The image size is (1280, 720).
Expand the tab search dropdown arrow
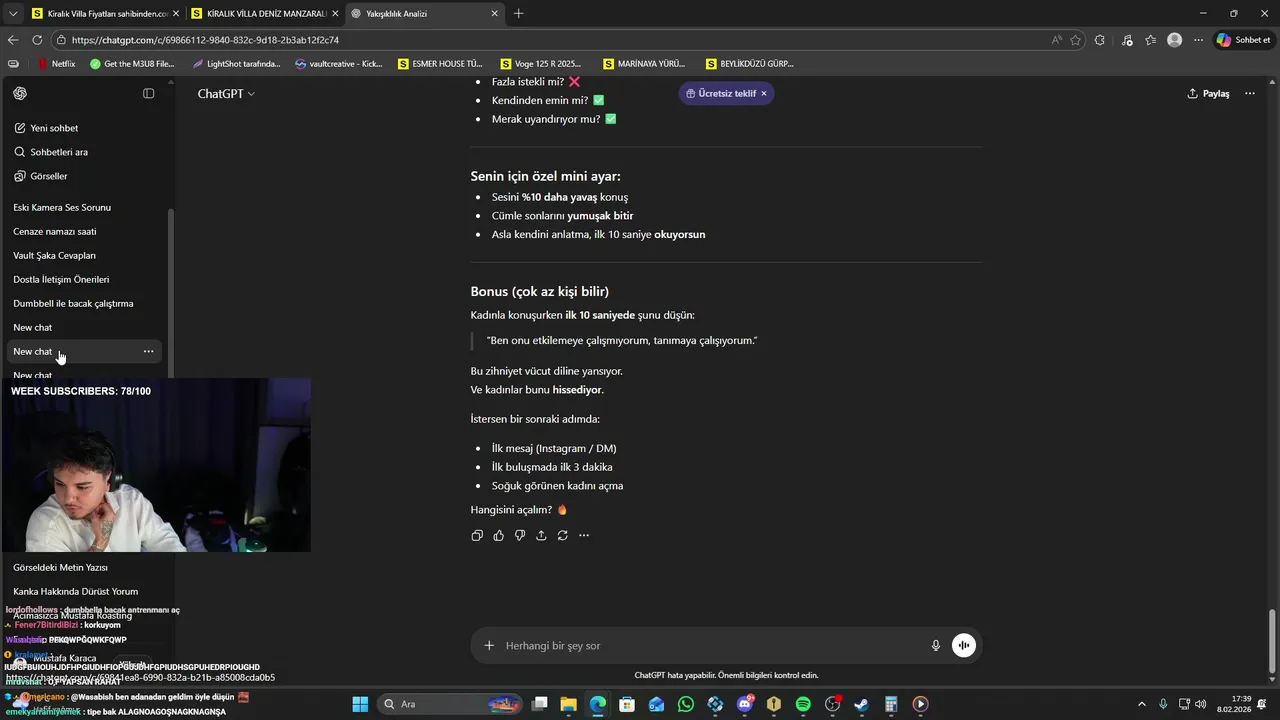[x=13, y=13]
